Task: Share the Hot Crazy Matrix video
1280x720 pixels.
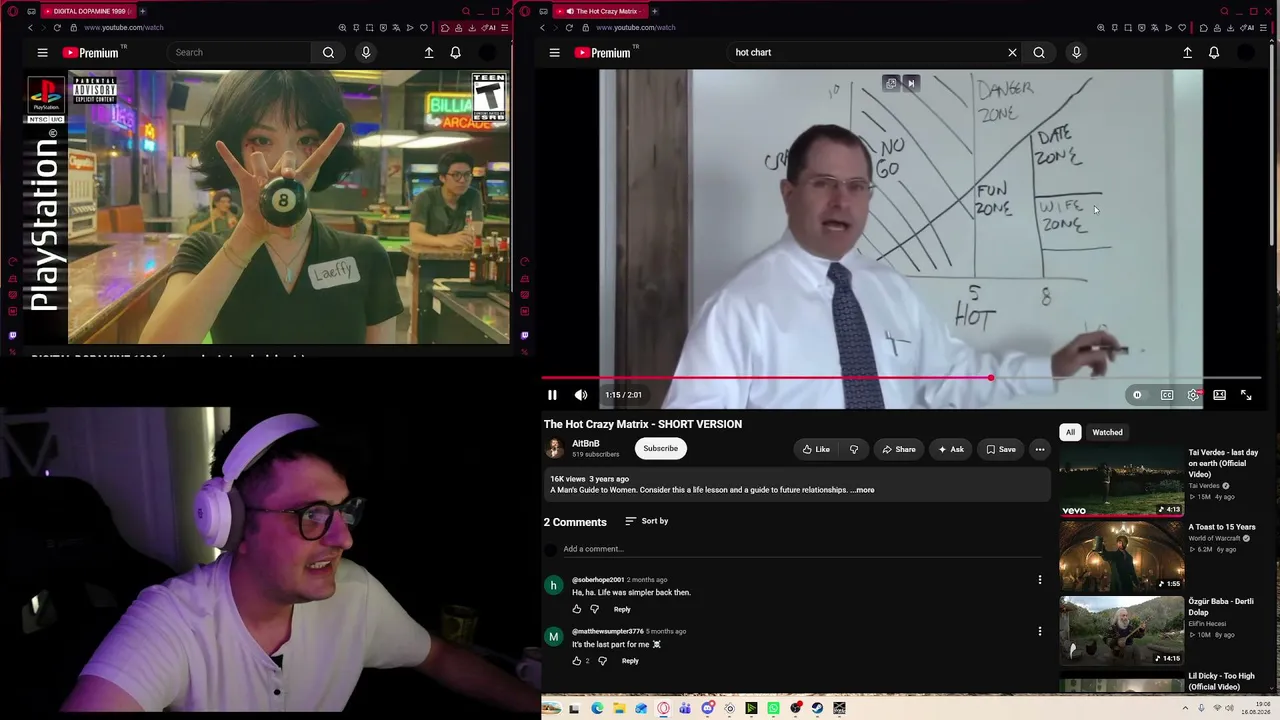Action: 898,450
